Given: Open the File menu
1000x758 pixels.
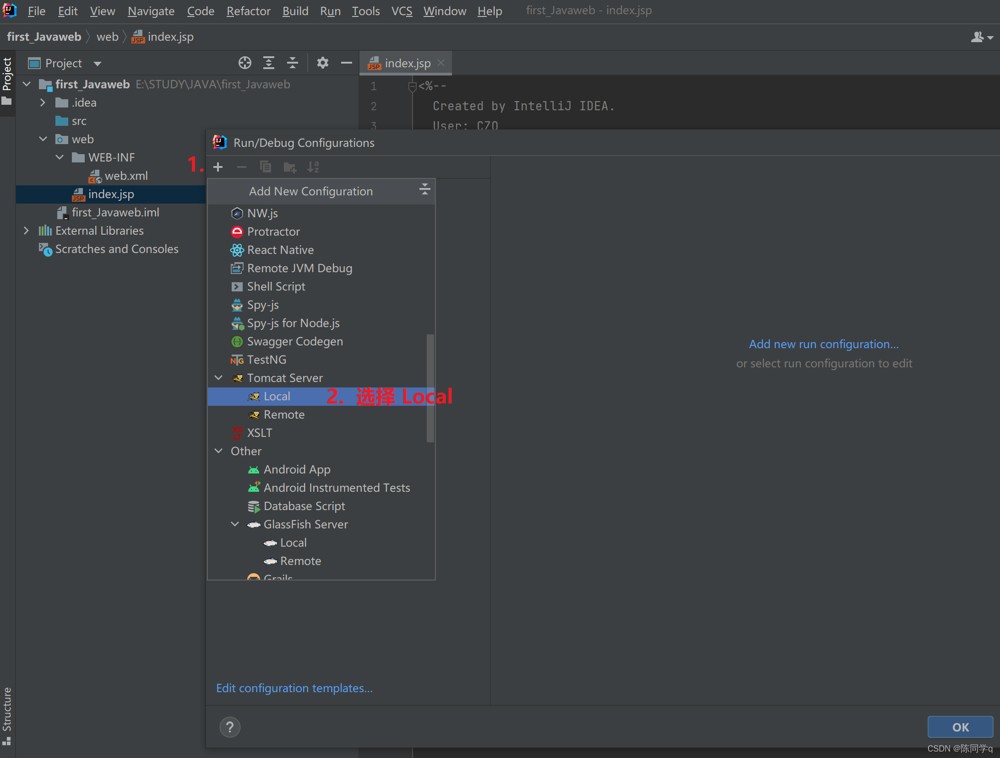Looking at the screenshot, I should 36,11.
